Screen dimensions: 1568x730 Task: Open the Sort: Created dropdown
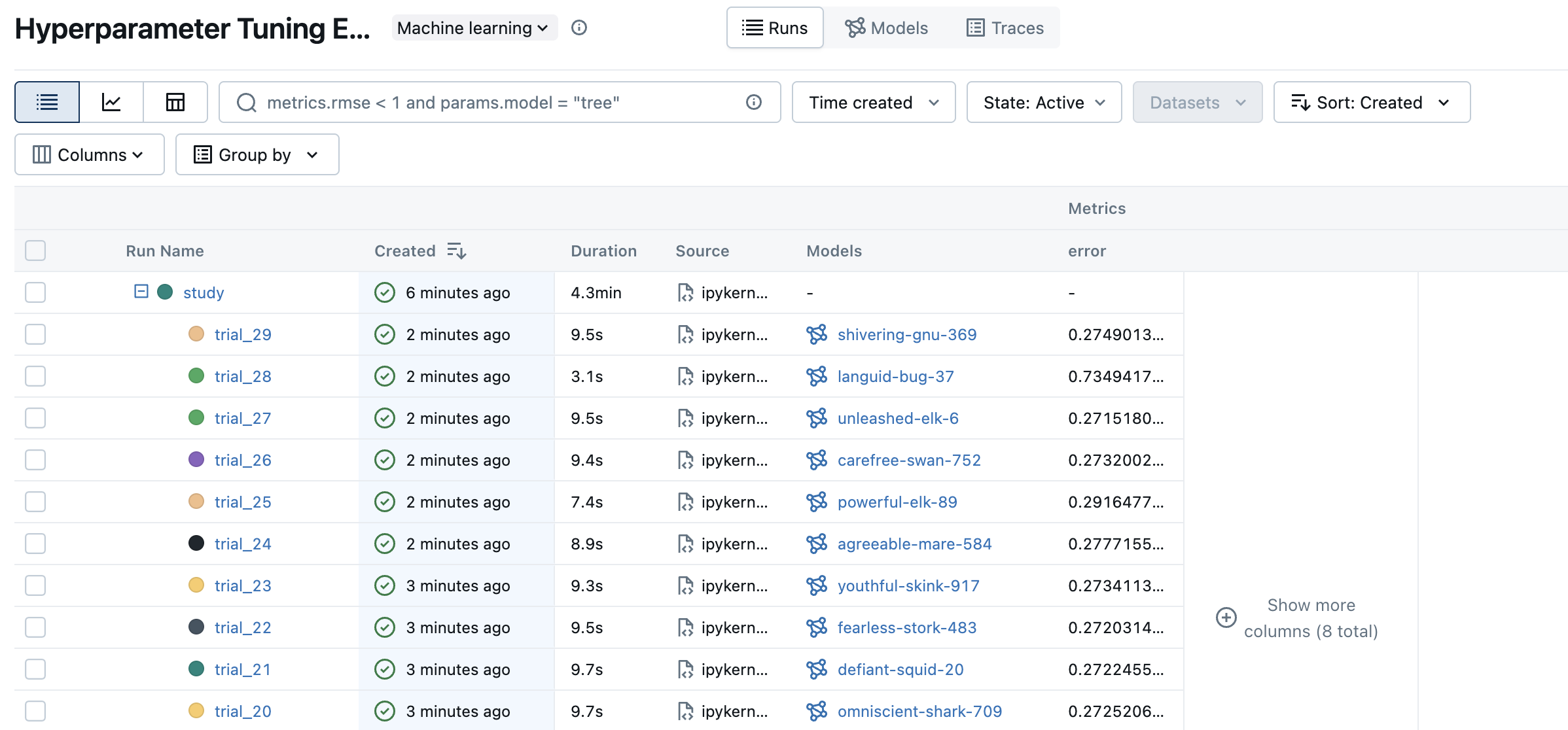[x=1372, y=102]
